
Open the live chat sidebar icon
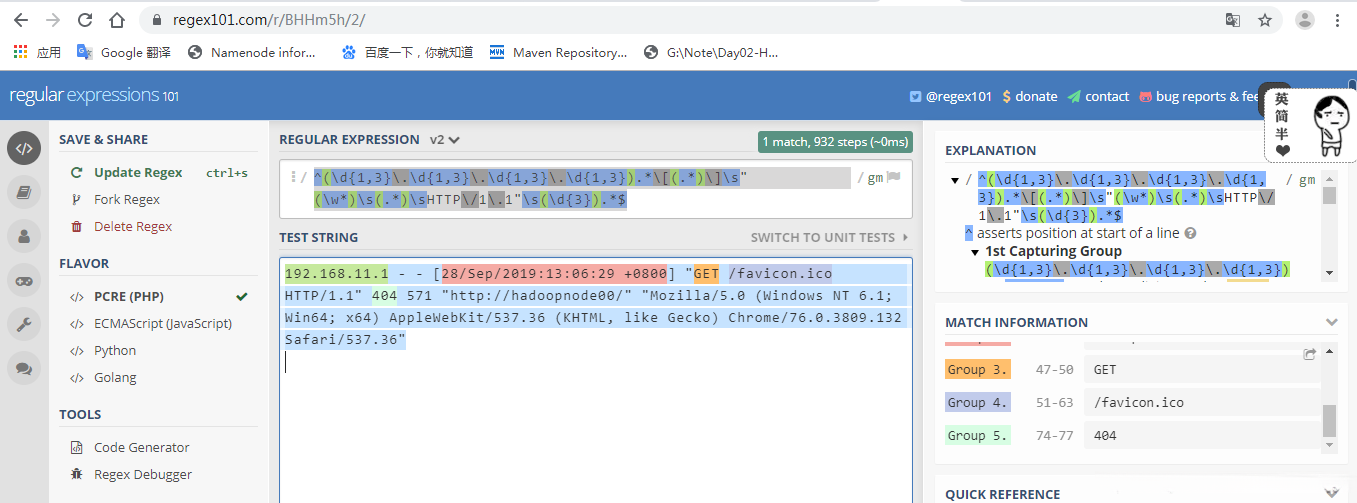[24, 368]
